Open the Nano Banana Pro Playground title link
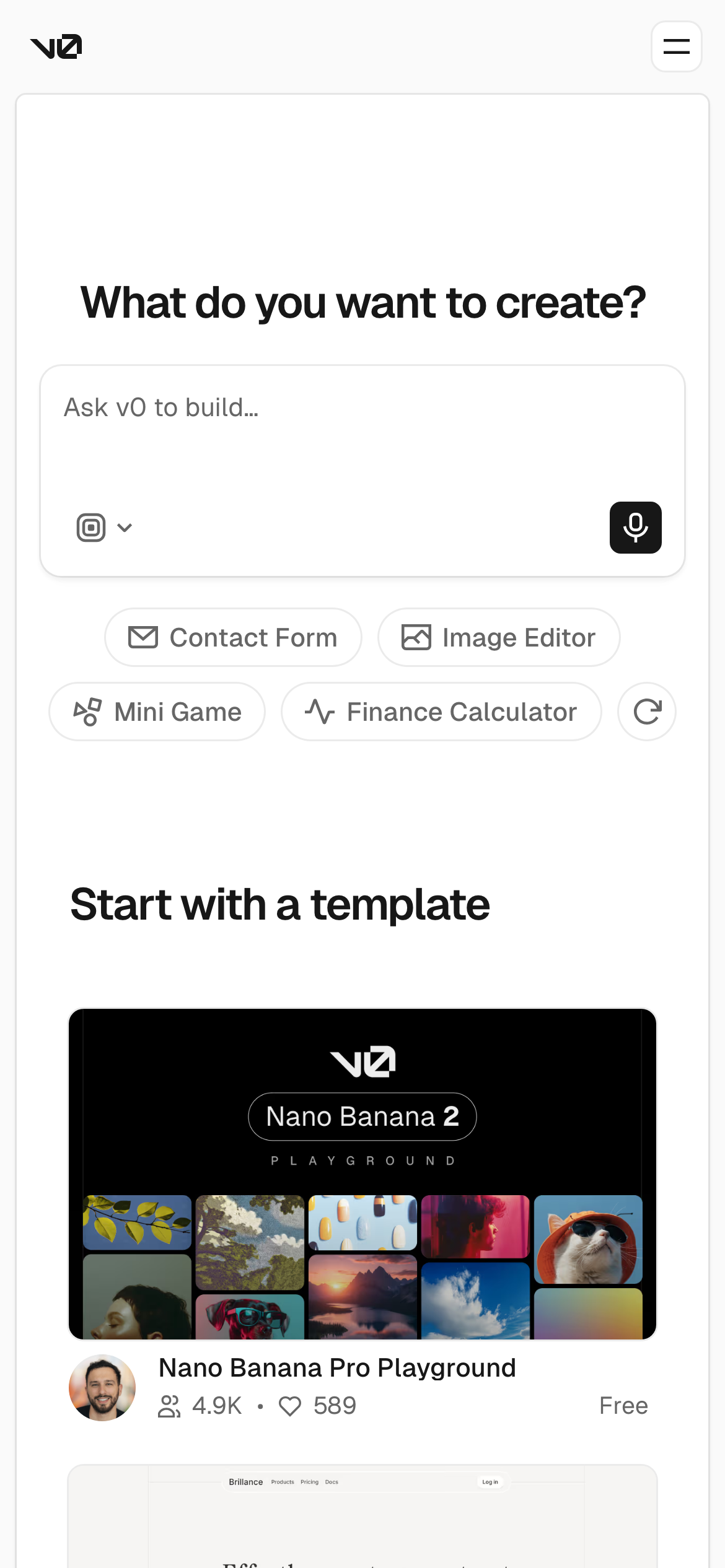Image resolution: width=725 pixels, height=1568 pixels. click(x=337, y=1368)
